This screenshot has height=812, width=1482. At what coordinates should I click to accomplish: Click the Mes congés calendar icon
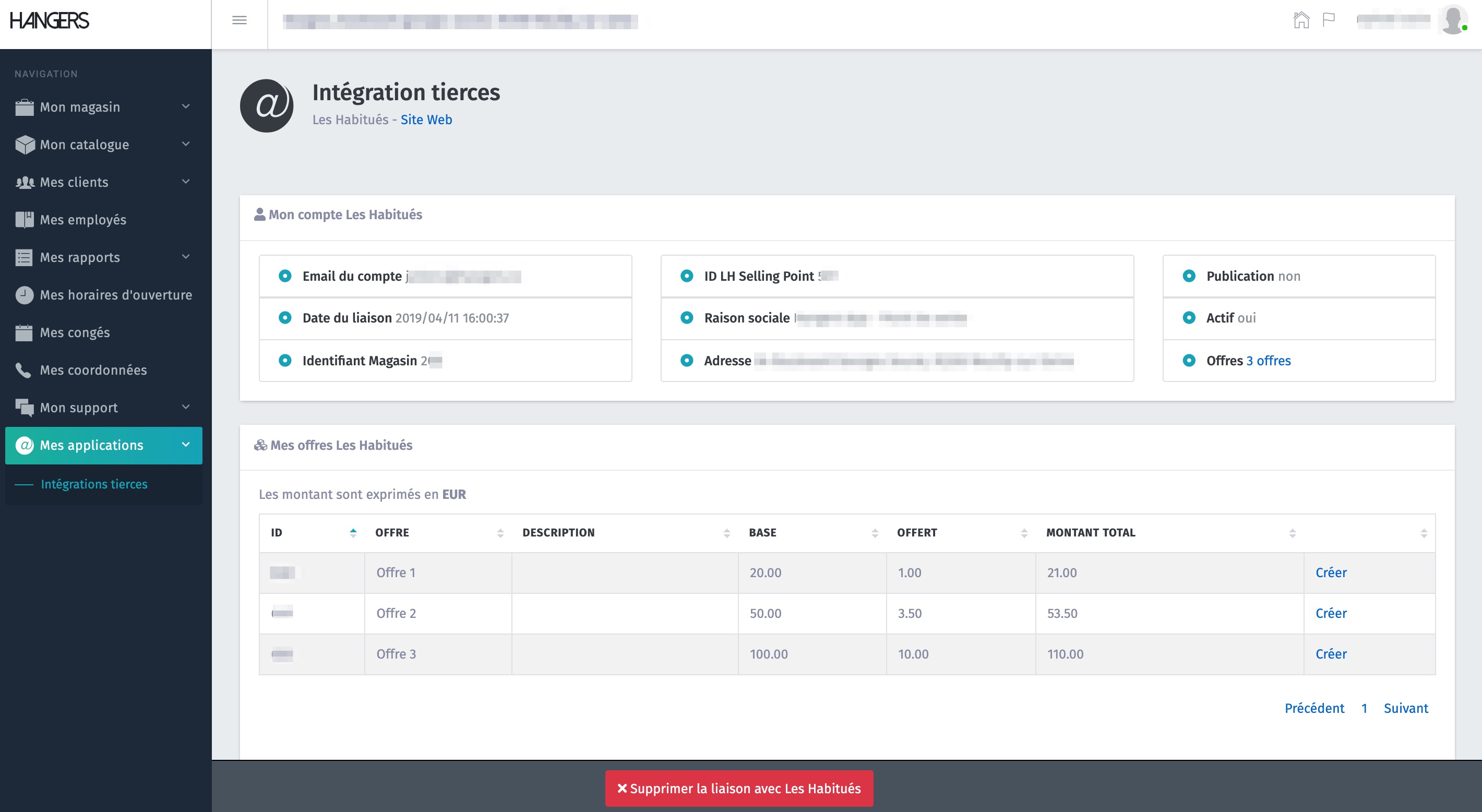(x=24, y=332)
